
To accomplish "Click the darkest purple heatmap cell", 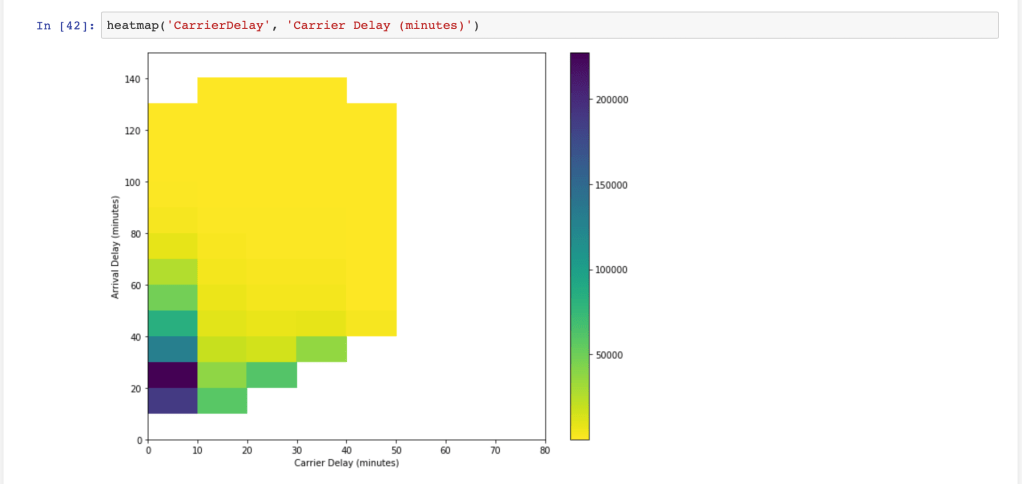I will pos(173,375).
